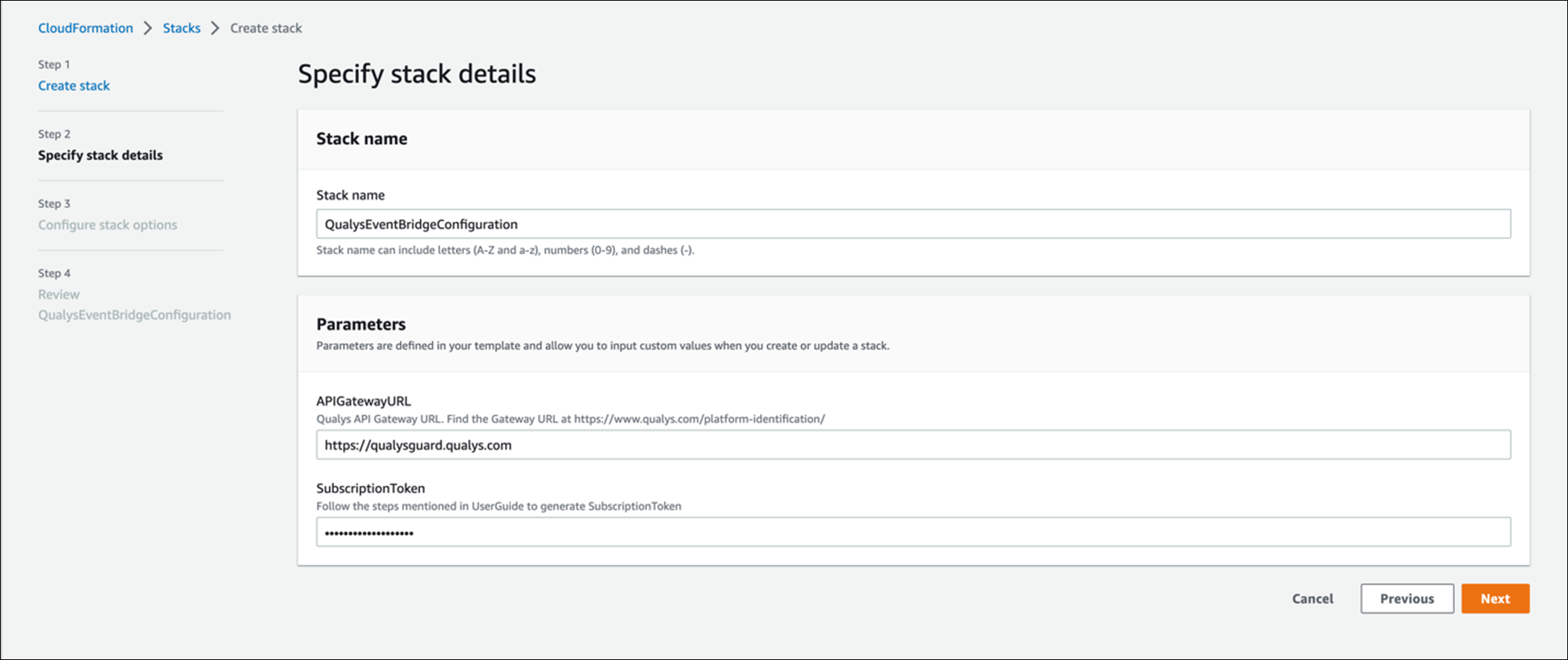The image size is (1568, 660).
Task: Click the APIGatewayURL parameter label
Action: [x=364, y=401]
